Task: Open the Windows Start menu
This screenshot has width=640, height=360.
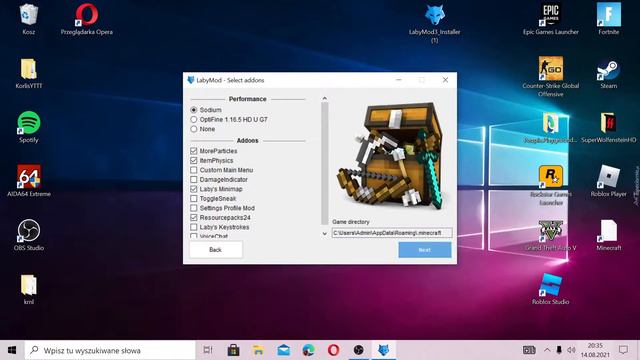Action: [12, 350]
